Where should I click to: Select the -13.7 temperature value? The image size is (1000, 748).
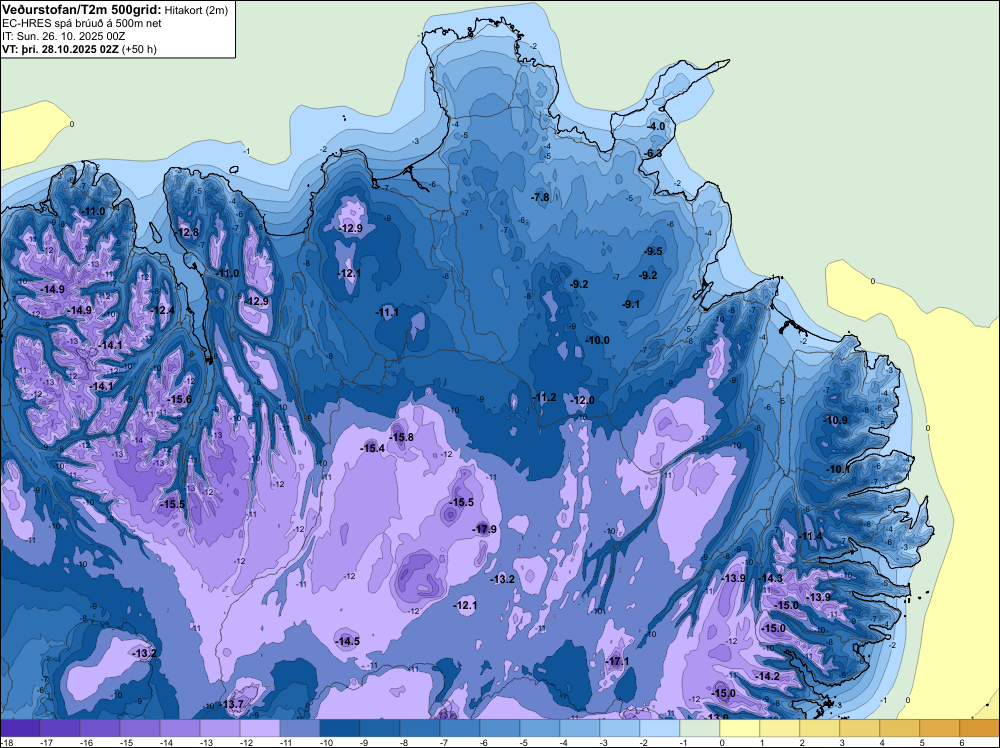tap(233, 704)
